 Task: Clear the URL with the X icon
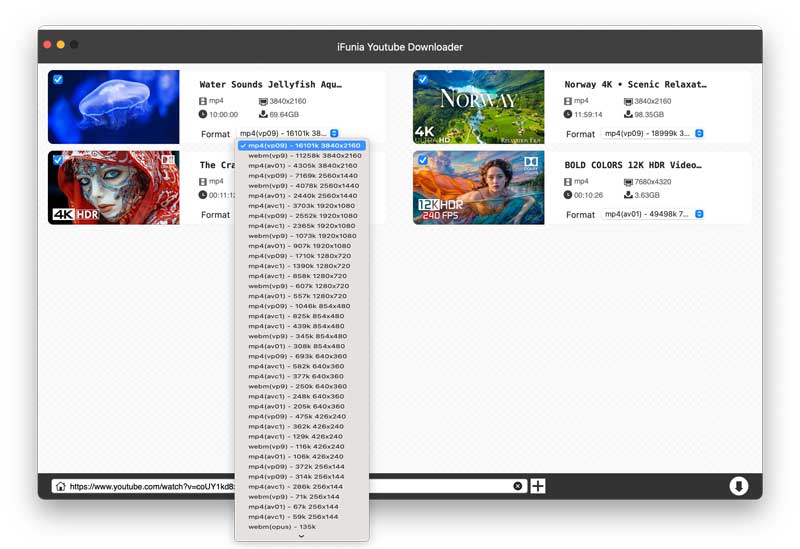click(x=518, y=486)
